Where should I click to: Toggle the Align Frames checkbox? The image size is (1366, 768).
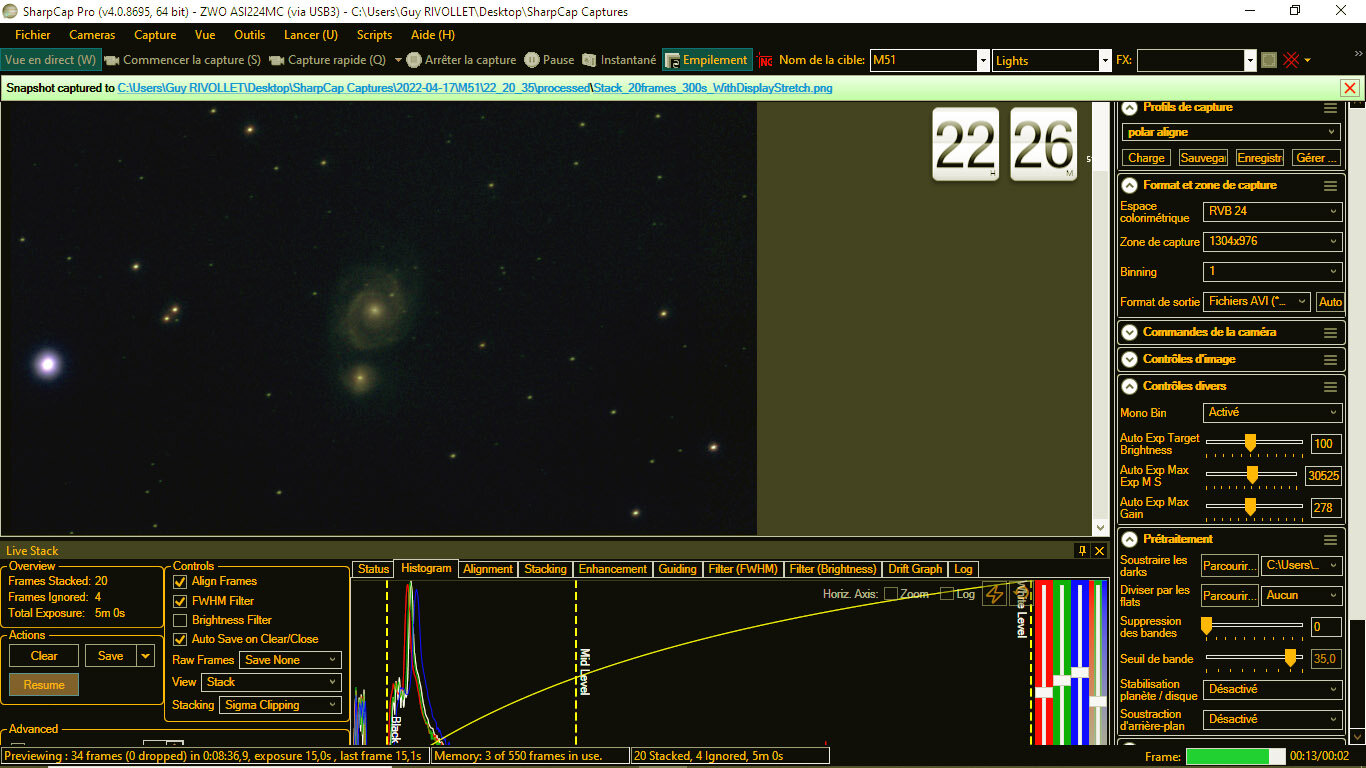(180, 581)
